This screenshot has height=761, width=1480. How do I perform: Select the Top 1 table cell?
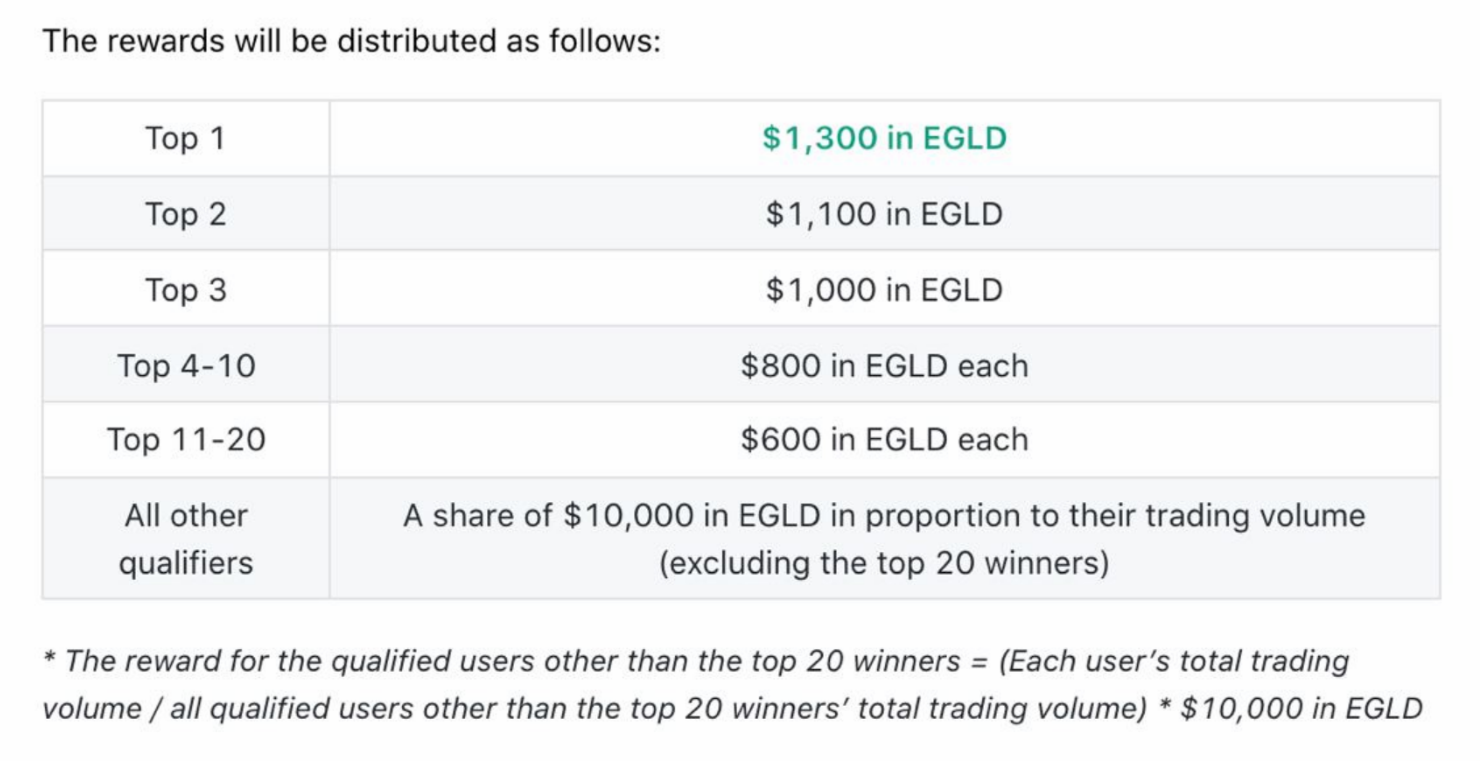186,138
